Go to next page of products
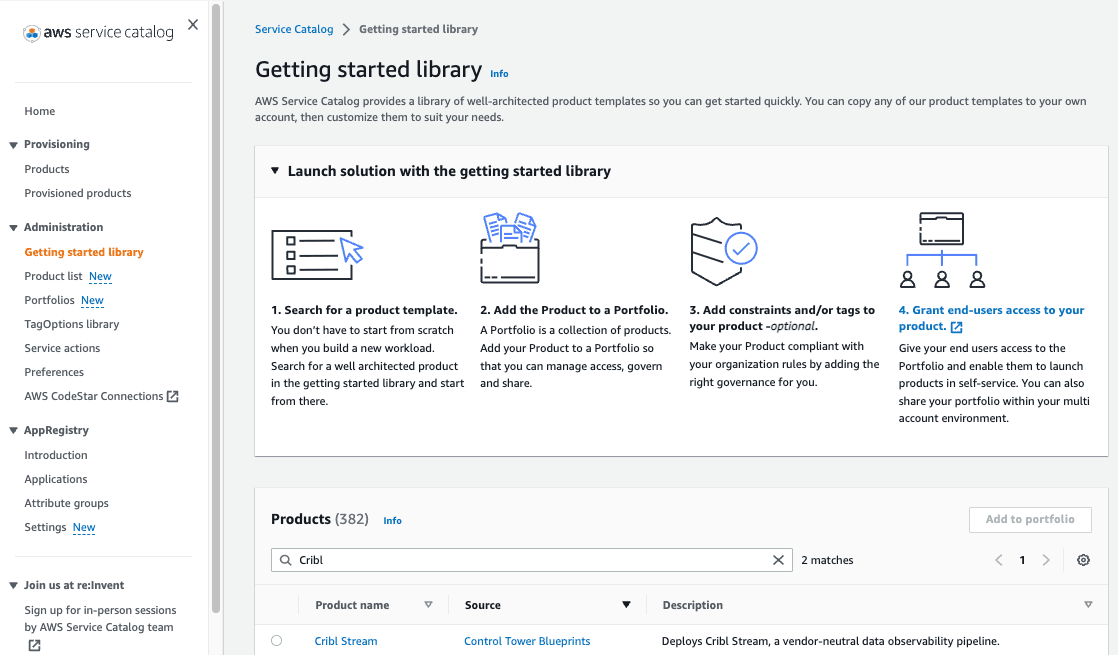Viewport: 1118px width, 655px height. [x=1046, y=560]
